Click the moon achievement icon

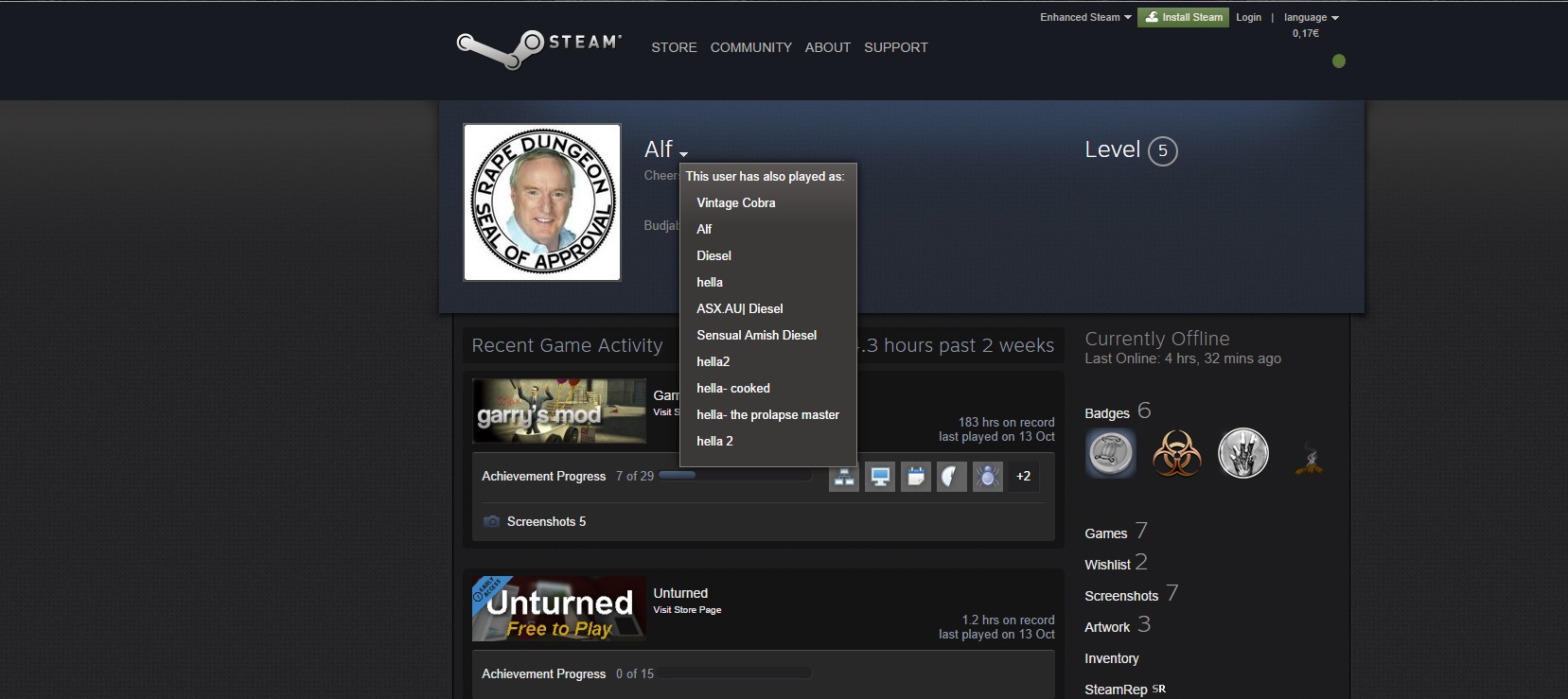pyautogui.click(x=952, y=477)
